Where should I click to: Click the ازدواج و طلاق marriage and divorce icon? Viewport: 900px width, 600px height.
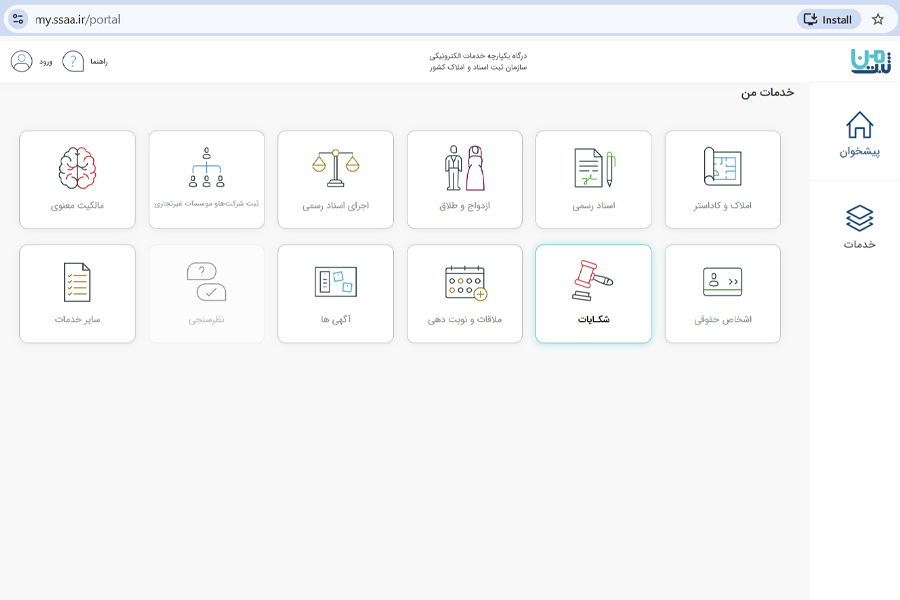[464, 179]
